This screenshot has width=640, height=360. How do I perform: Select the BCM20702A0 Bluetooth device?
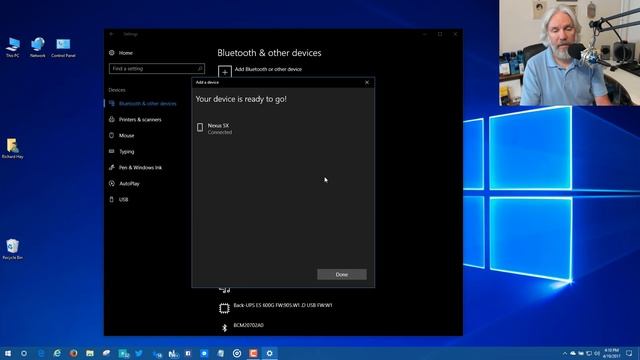[248, 325]
